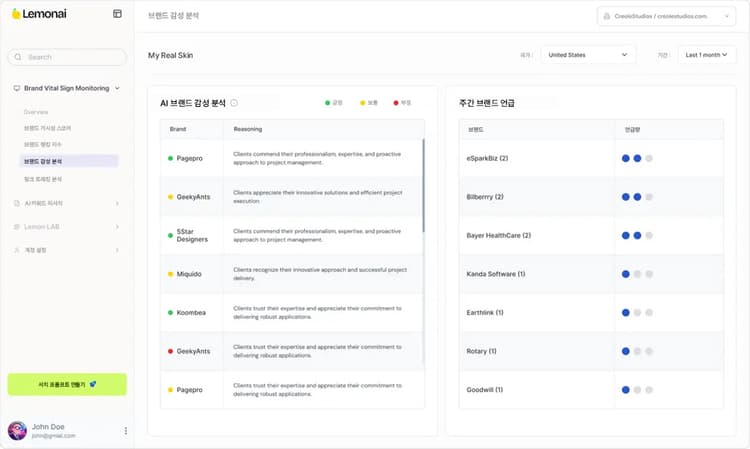Expand the Lemon LAB sidebar section
The width and height of the screenshot is (750, 449).
click(67, 226)
